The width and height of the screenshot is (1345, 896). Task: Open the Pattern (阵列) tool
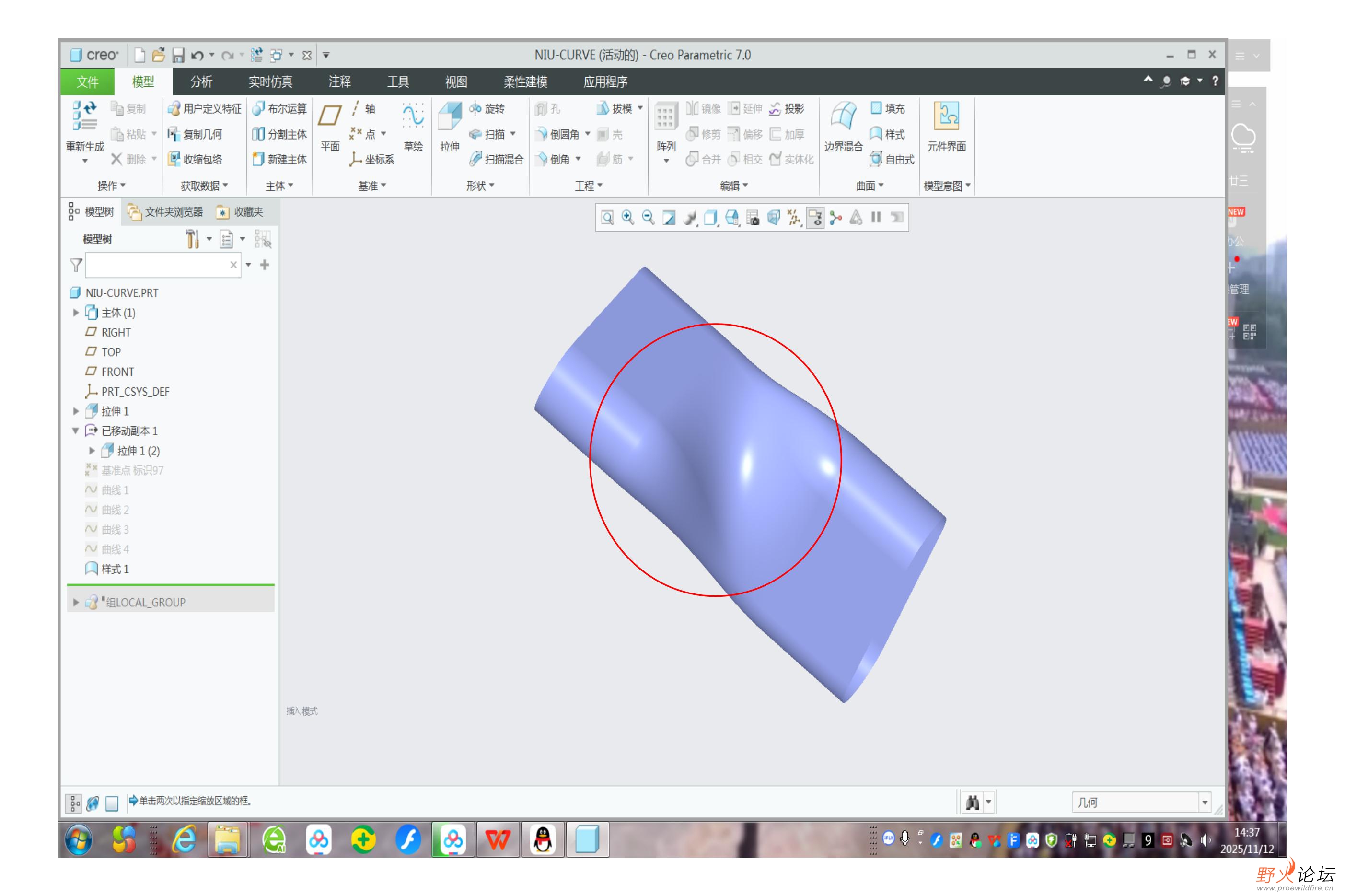click(665, 116)
